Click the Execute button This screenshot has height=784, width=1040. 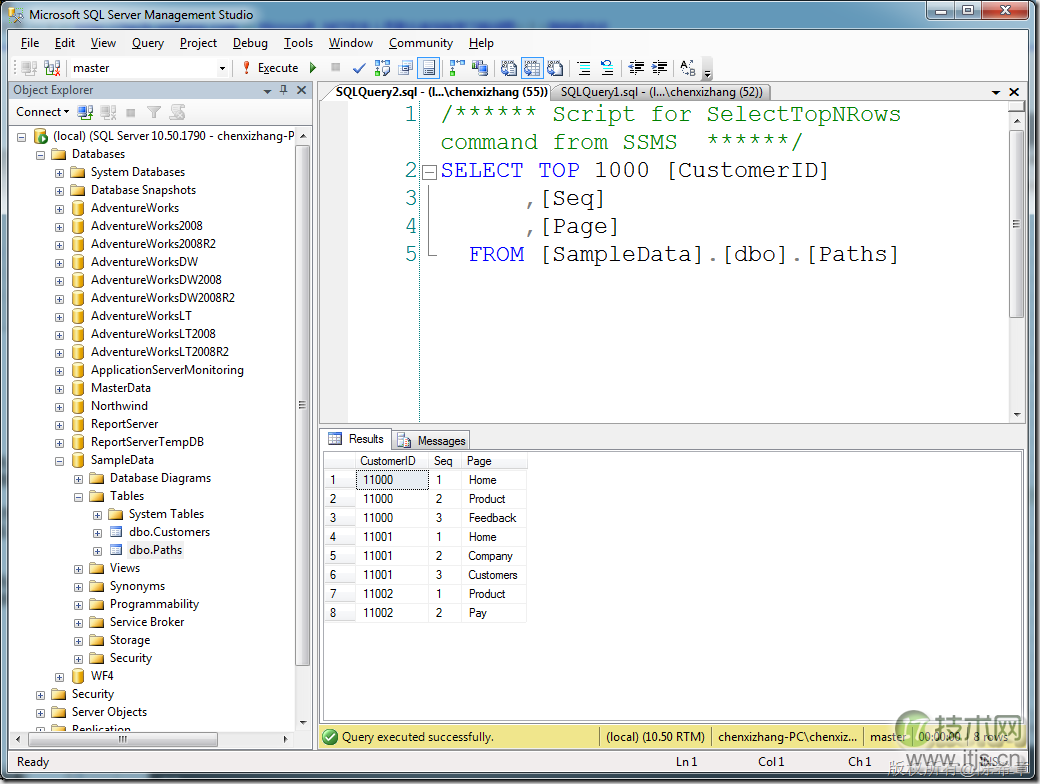coord(271,68)
